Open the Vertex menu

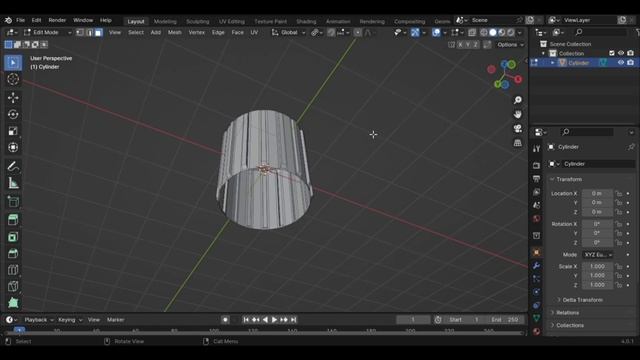point(196,32)
